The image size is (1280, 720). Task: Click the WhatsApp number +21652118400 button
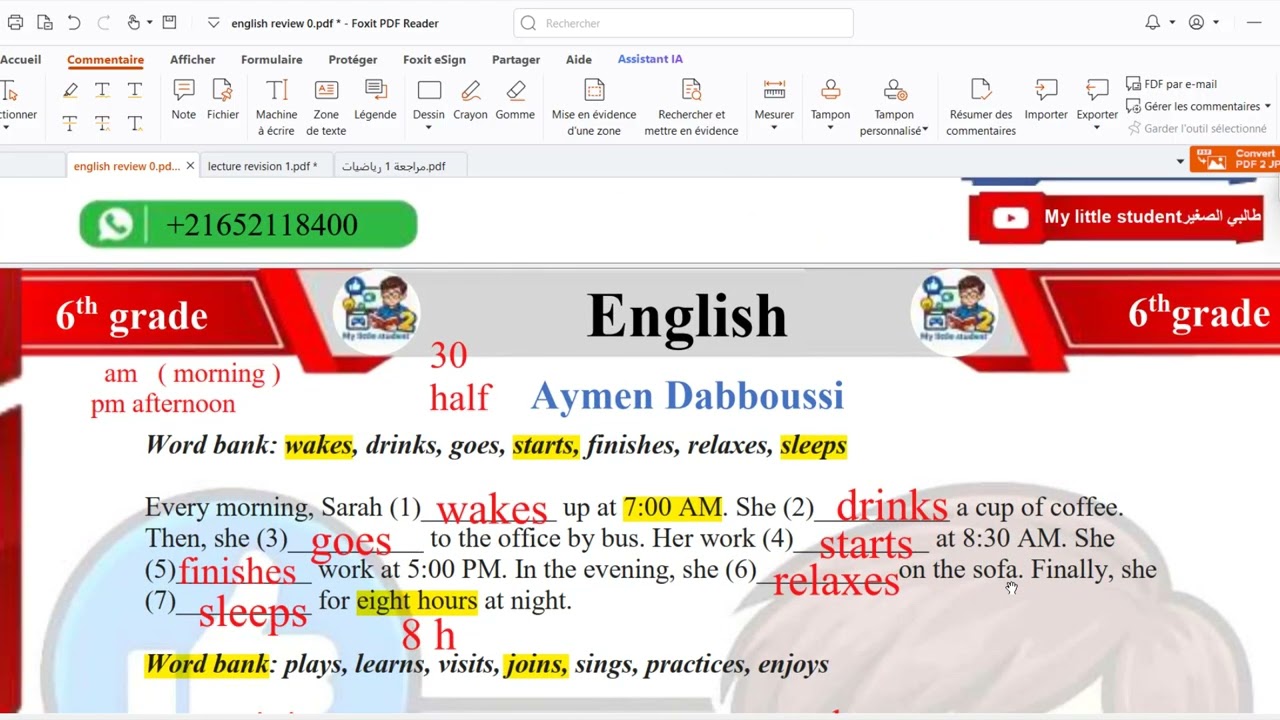(x=248, y=224)
